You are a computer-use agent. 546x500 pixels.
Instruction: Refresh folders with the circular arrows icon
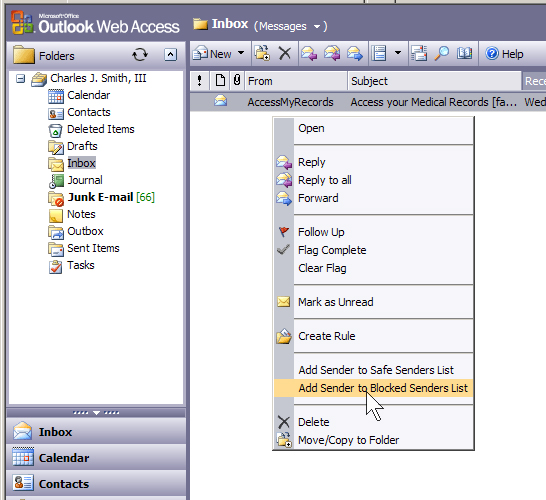coord(140,55)
